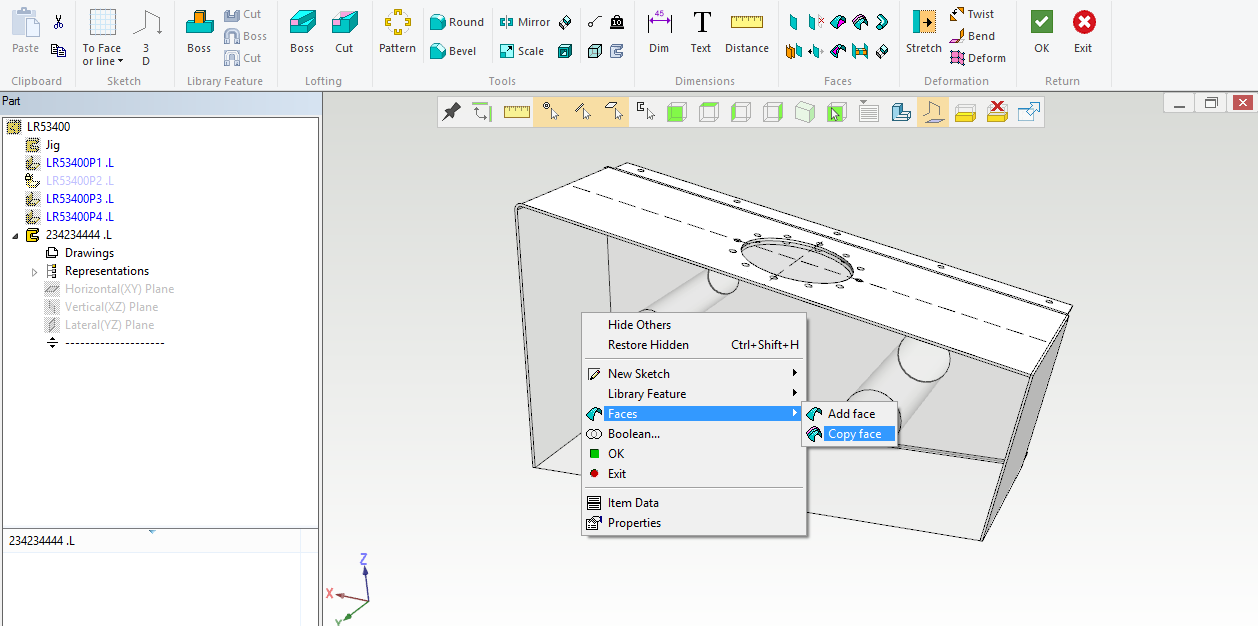
Task: Toggle the point selection filter
Action: [549, 113]
